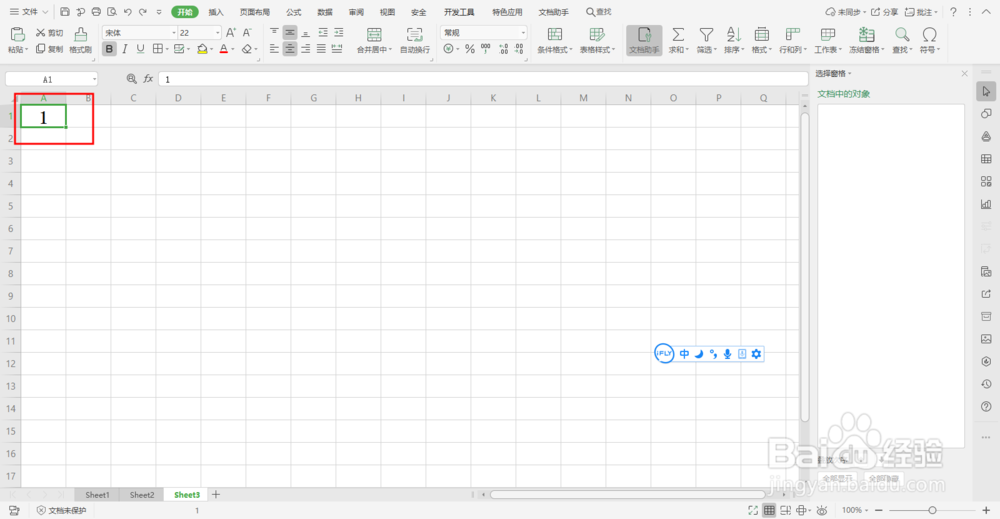
Task: Click the Conditional Formatting (条件格式) icon
Action: (555, 34)
